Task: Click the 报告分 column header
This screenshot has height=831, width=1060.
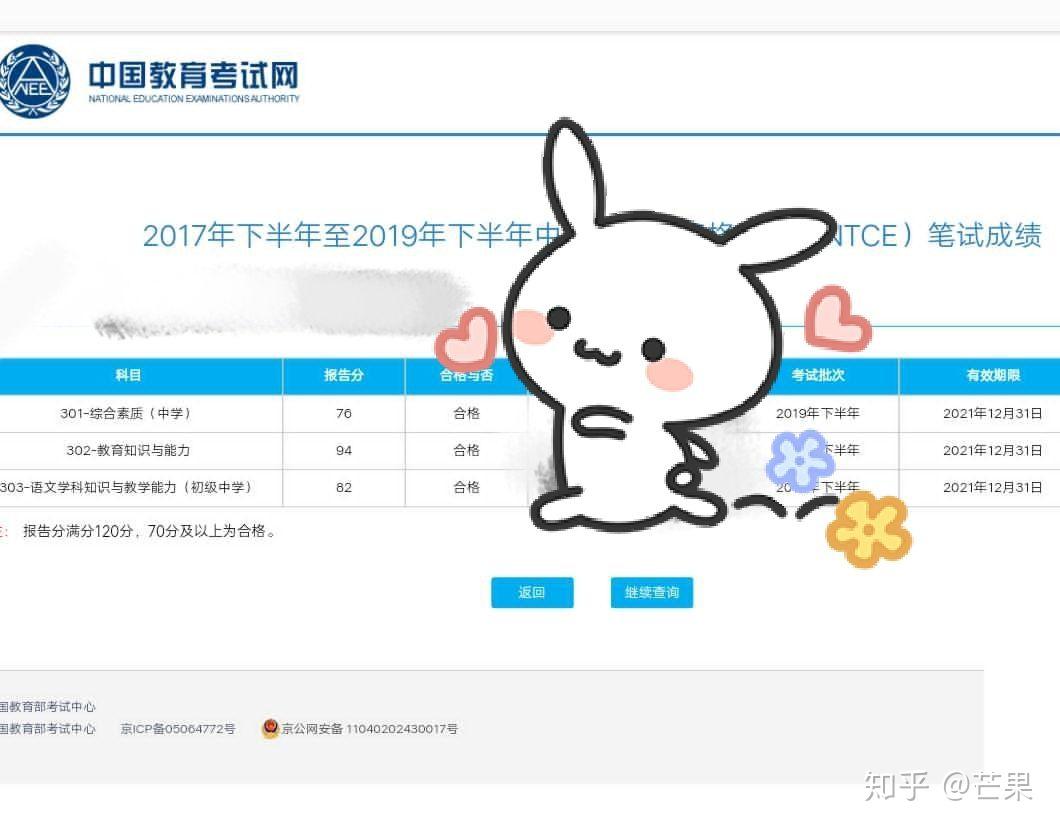Action: (342, 375)
